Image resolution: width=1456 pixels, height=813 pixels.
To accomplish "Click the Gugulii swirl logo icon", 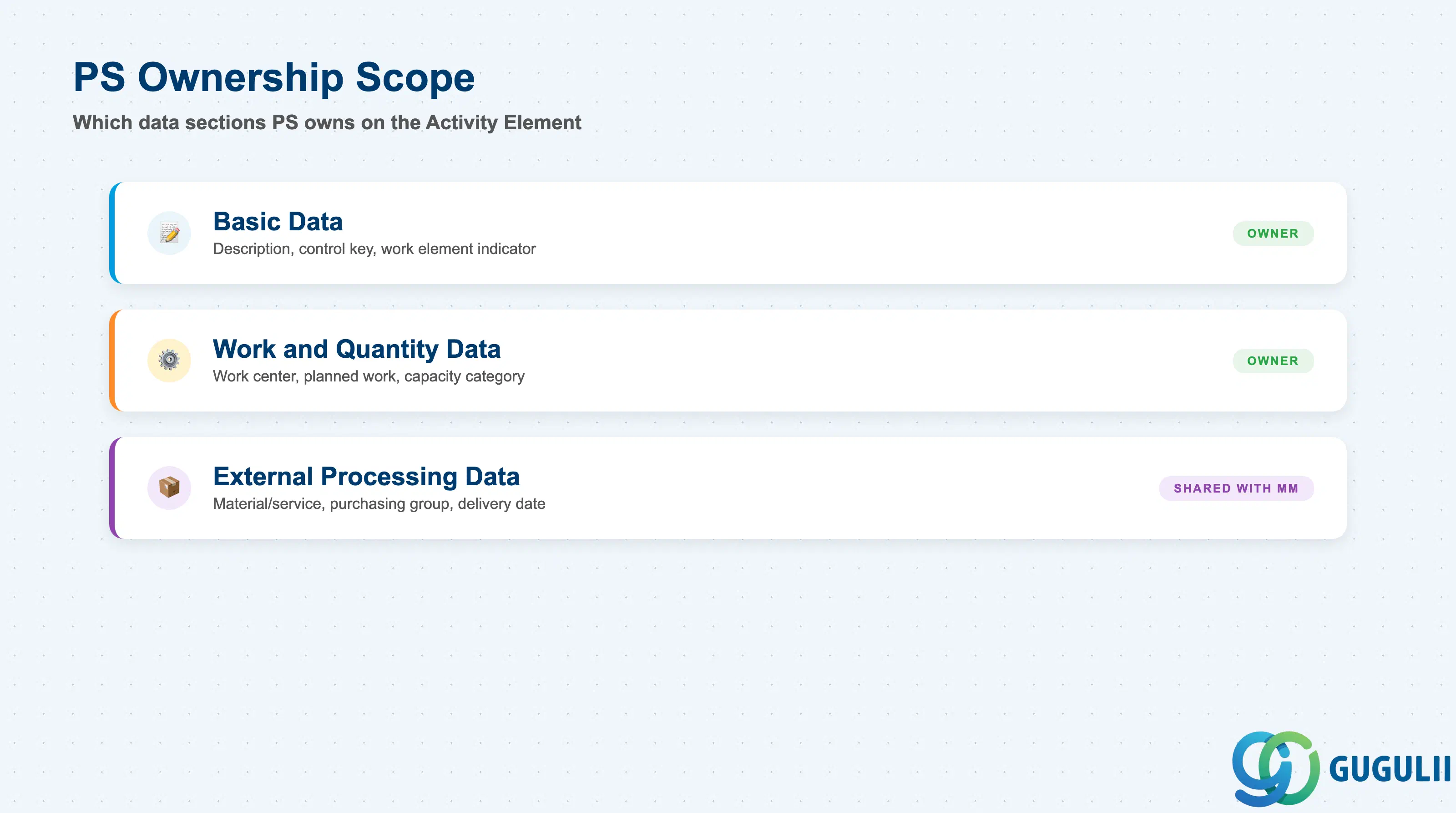I will [x=1276, y=768].
